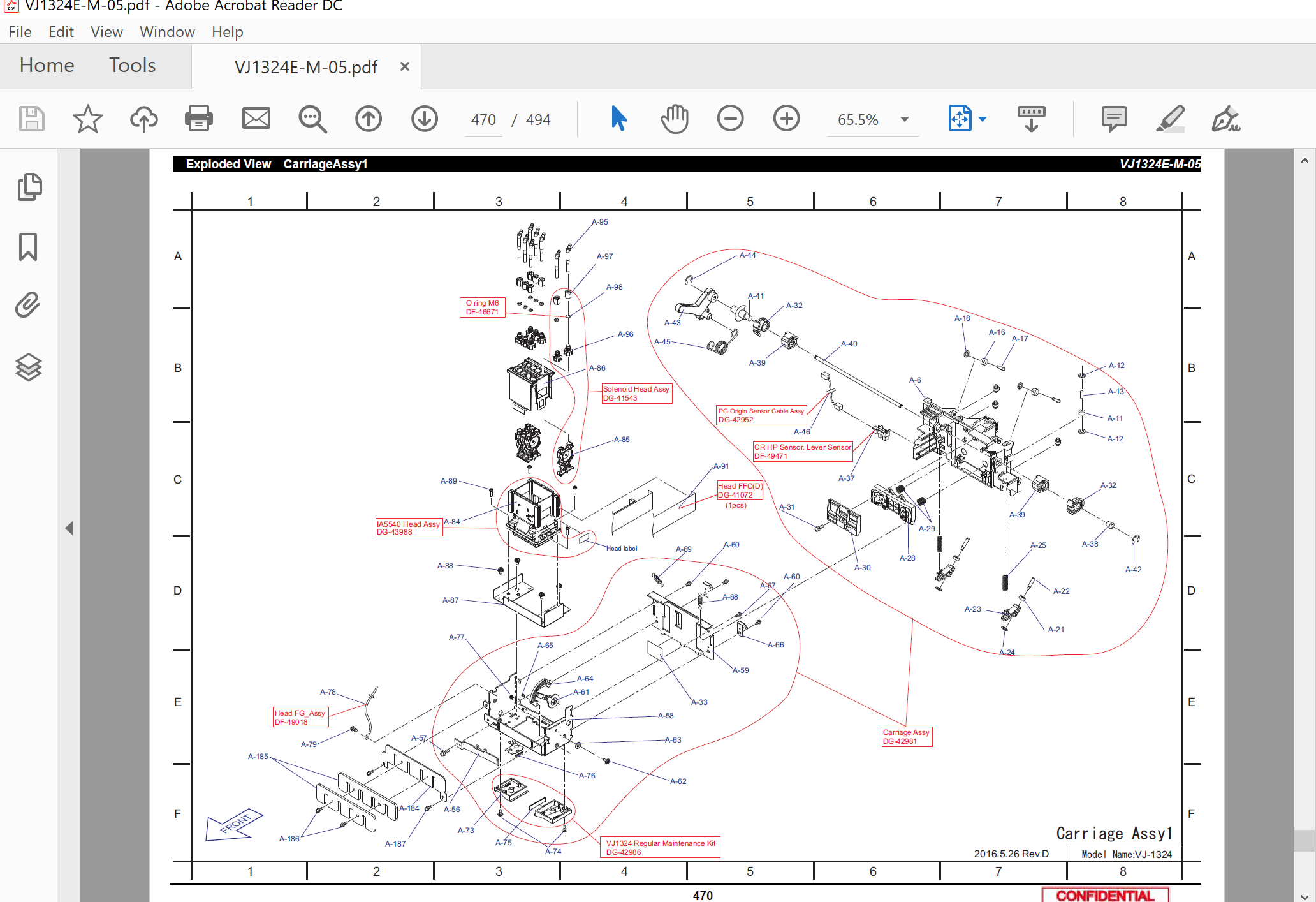This screenshot has width=1316, height=902.
Task: Click the IA5540 Head Assy DG-43988 label
Action: pos(409,528)
